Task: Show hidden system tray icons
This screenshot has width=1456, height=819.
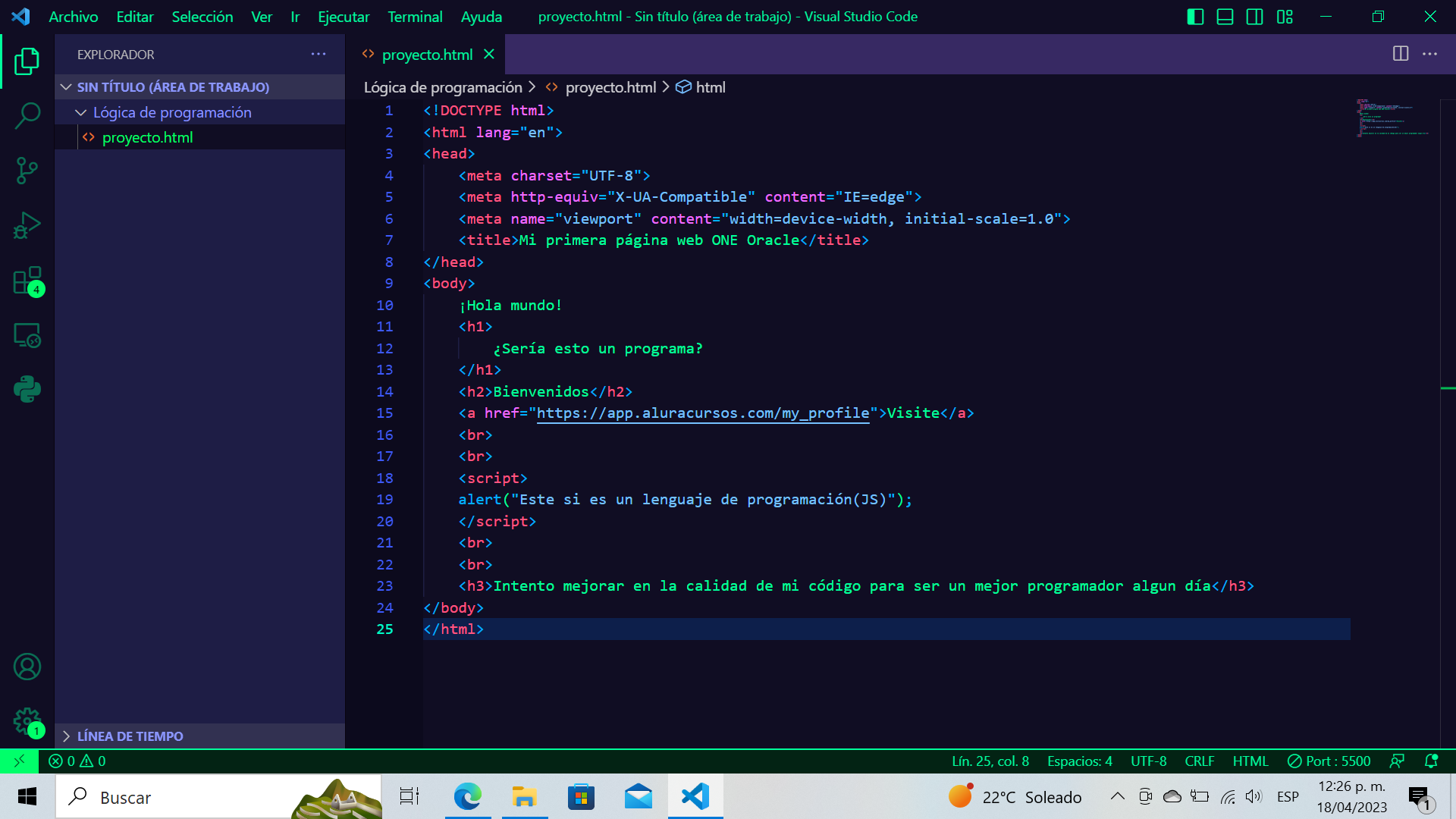Action: (1117, 796)
